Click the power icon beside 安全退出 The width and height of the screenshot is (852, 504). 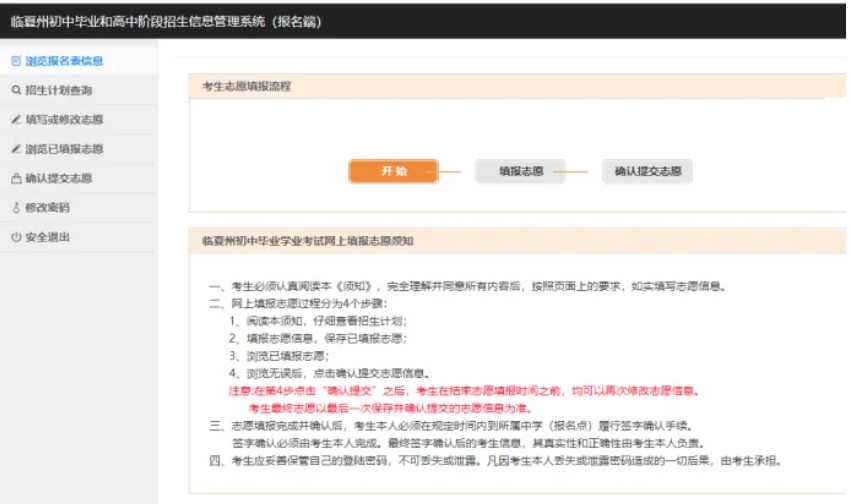pos(15,237)
